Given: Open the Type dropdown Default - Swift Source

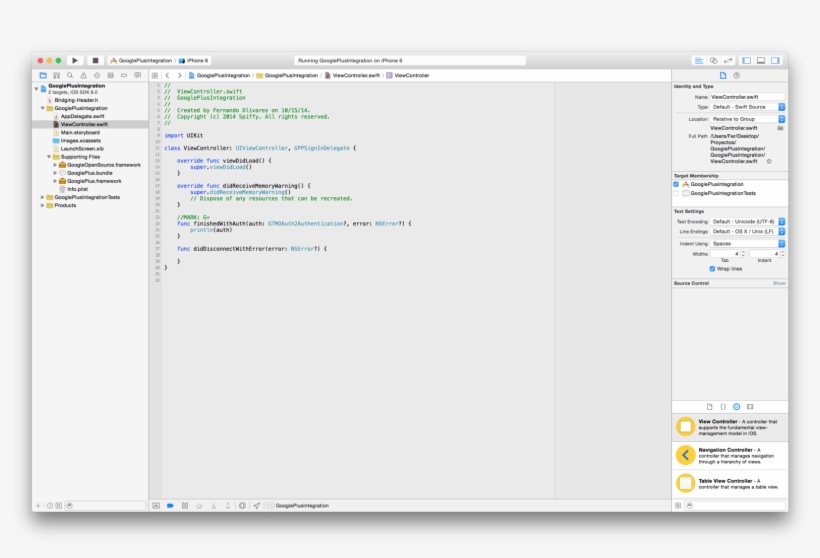Looking at the screenshot, I should [747, 107].
